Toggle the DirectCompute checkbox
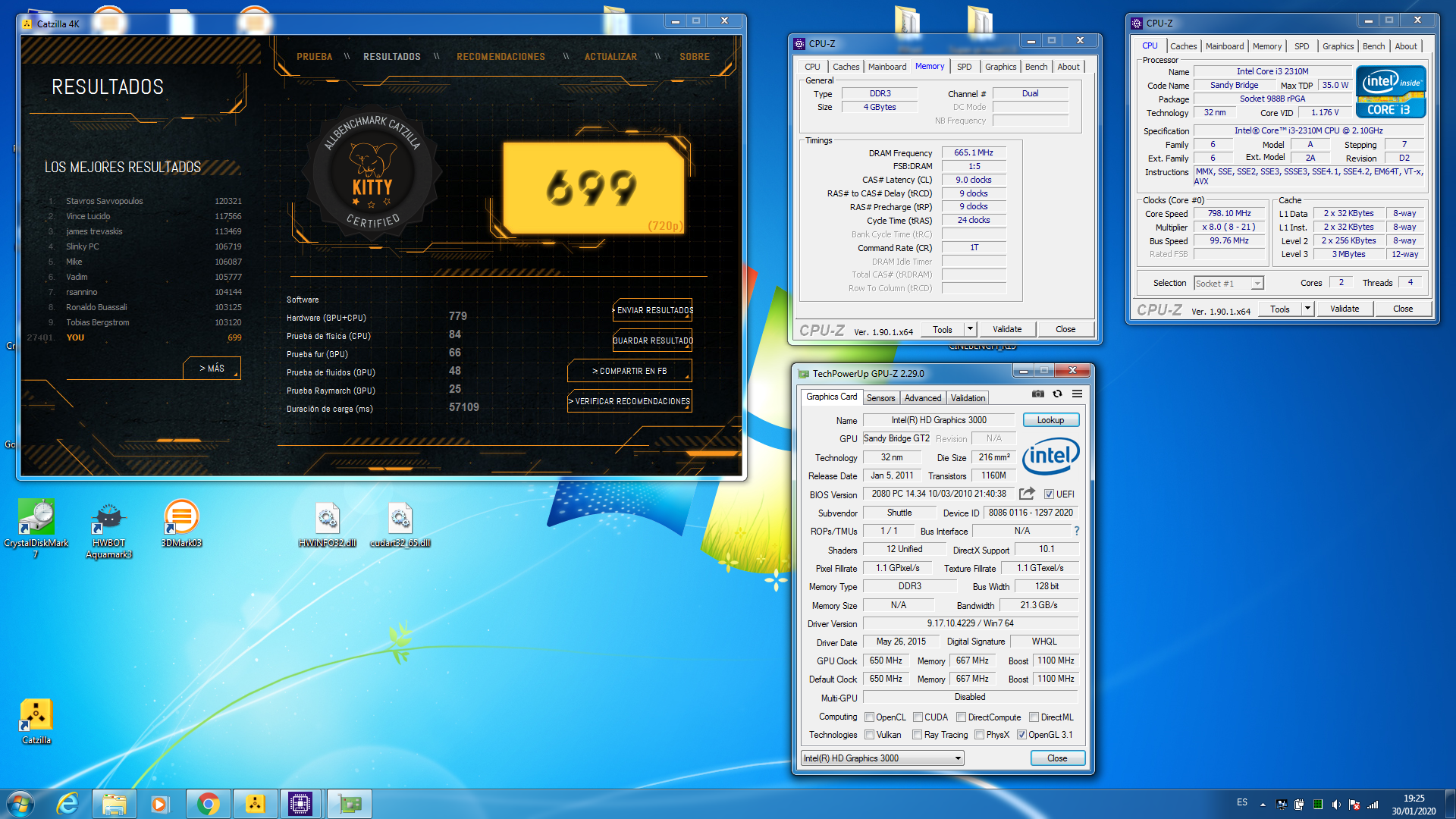This screenshot has width=1456, height=819. point(961,717)
